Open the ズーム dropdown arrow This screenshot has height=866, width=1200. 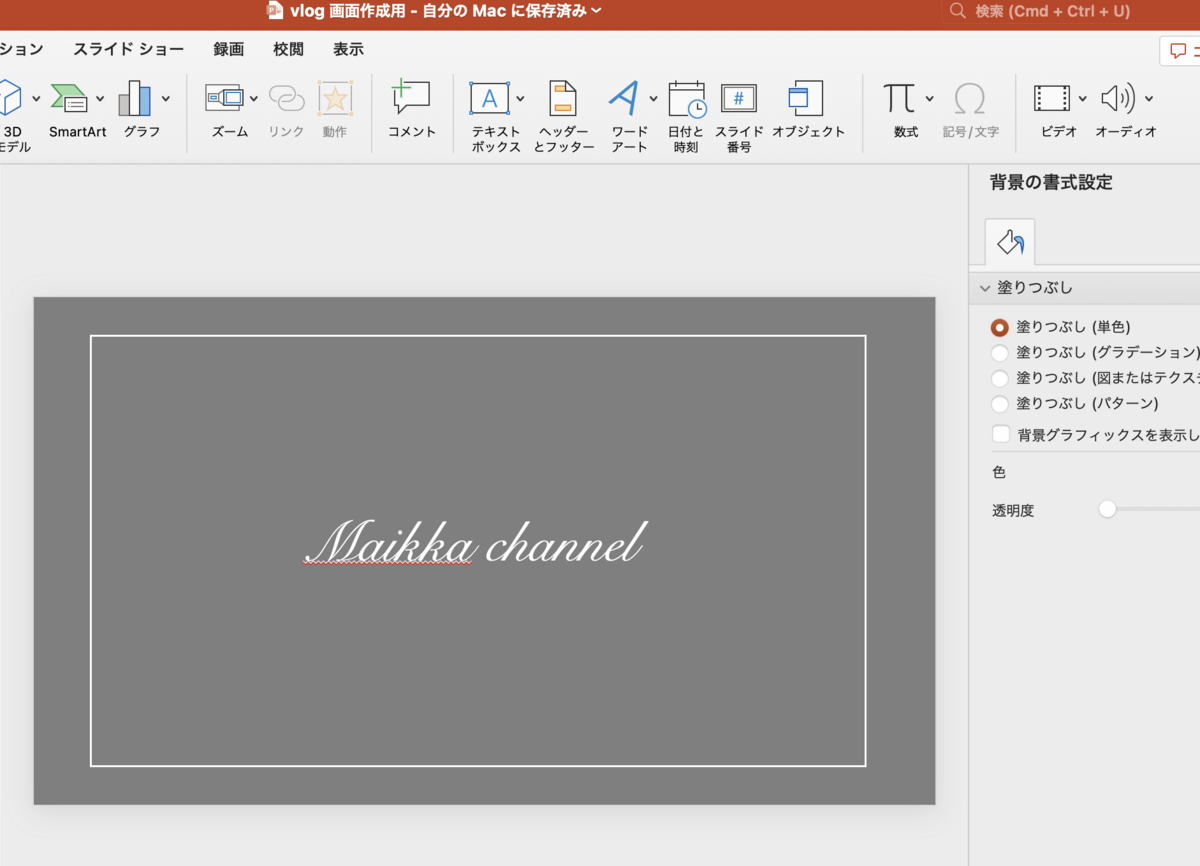click(x=254, y=98)
